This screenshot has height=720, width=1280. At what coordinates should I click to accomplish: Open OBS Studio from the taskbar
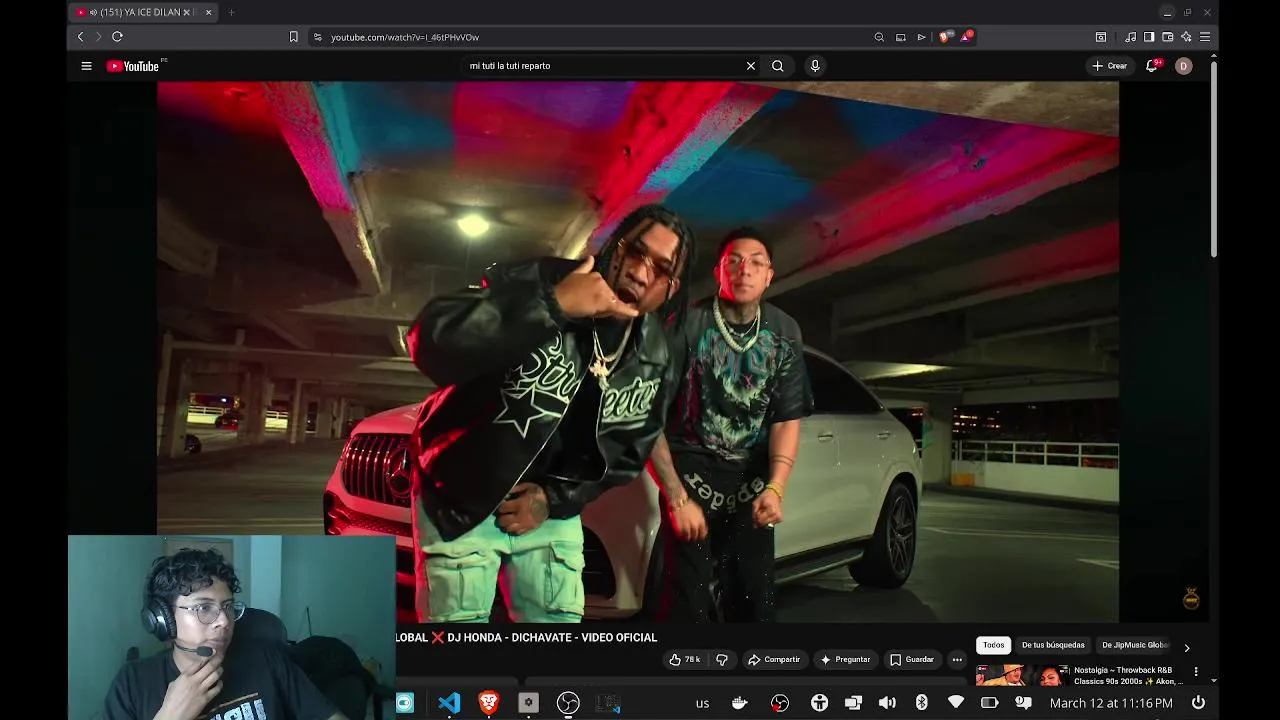[x=568, y=703]
